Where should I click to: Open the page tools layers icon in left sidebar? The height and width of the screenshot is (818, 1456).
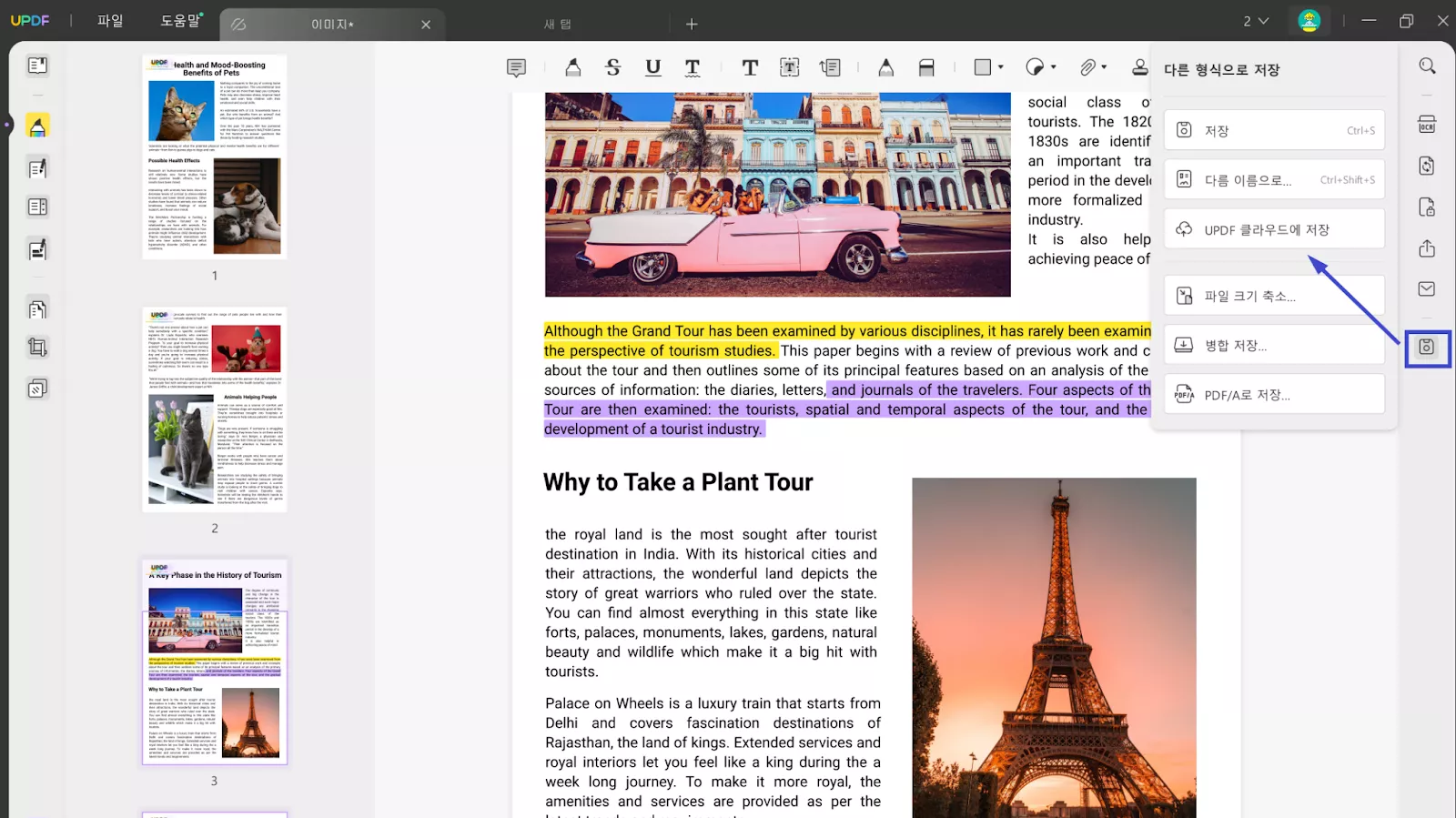tap(37, 389)
